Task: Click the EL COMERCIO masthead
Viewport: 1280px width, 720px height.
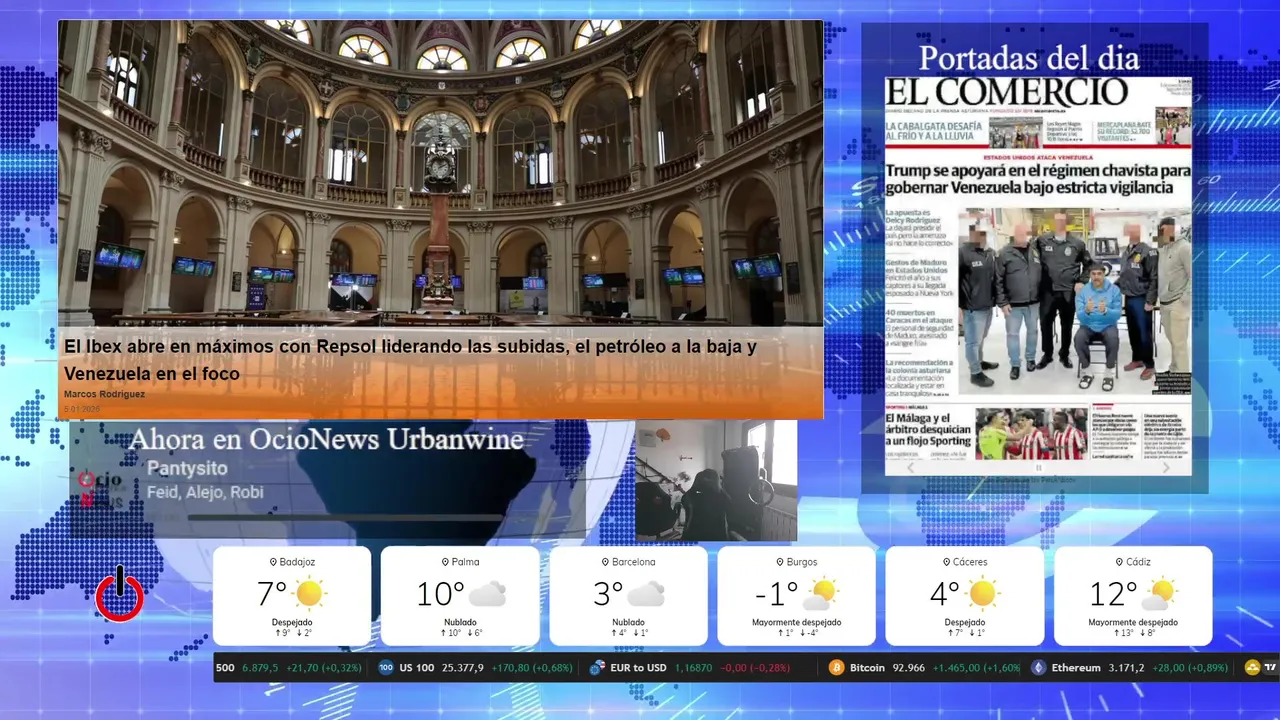Action: tap(1008, 92)
